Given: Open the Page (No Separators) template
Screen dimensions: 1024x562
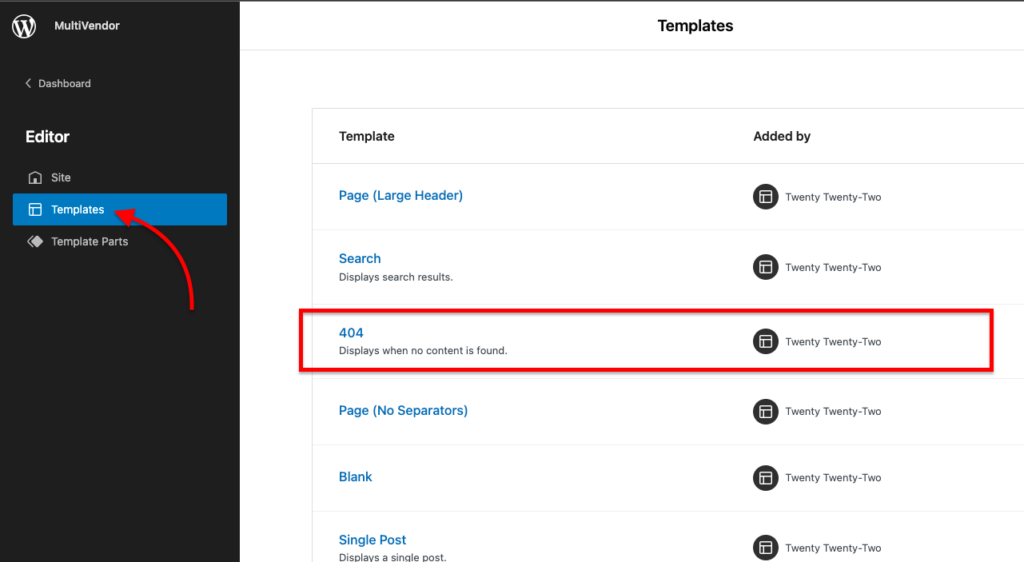Looking at the screenshot, I should click(403, 411).
